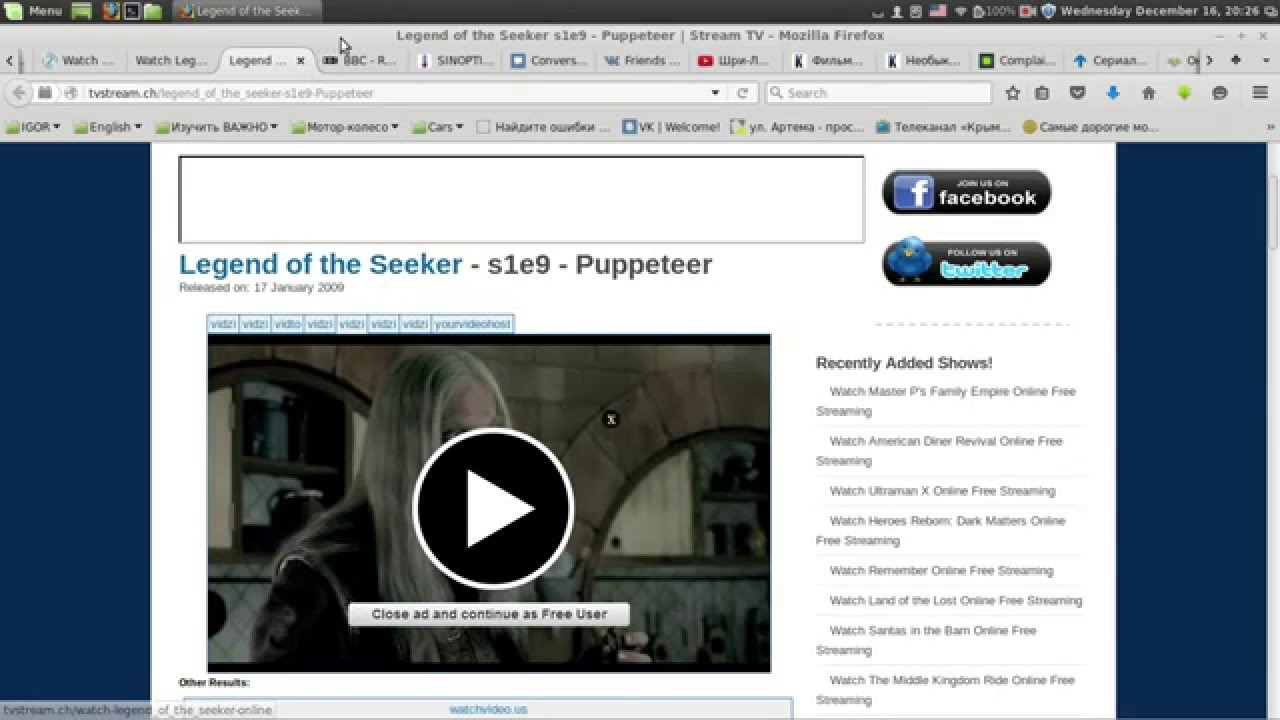1280x720 pixels.
Task: Open a new tab with plus button
Action: coord(1236,60)
